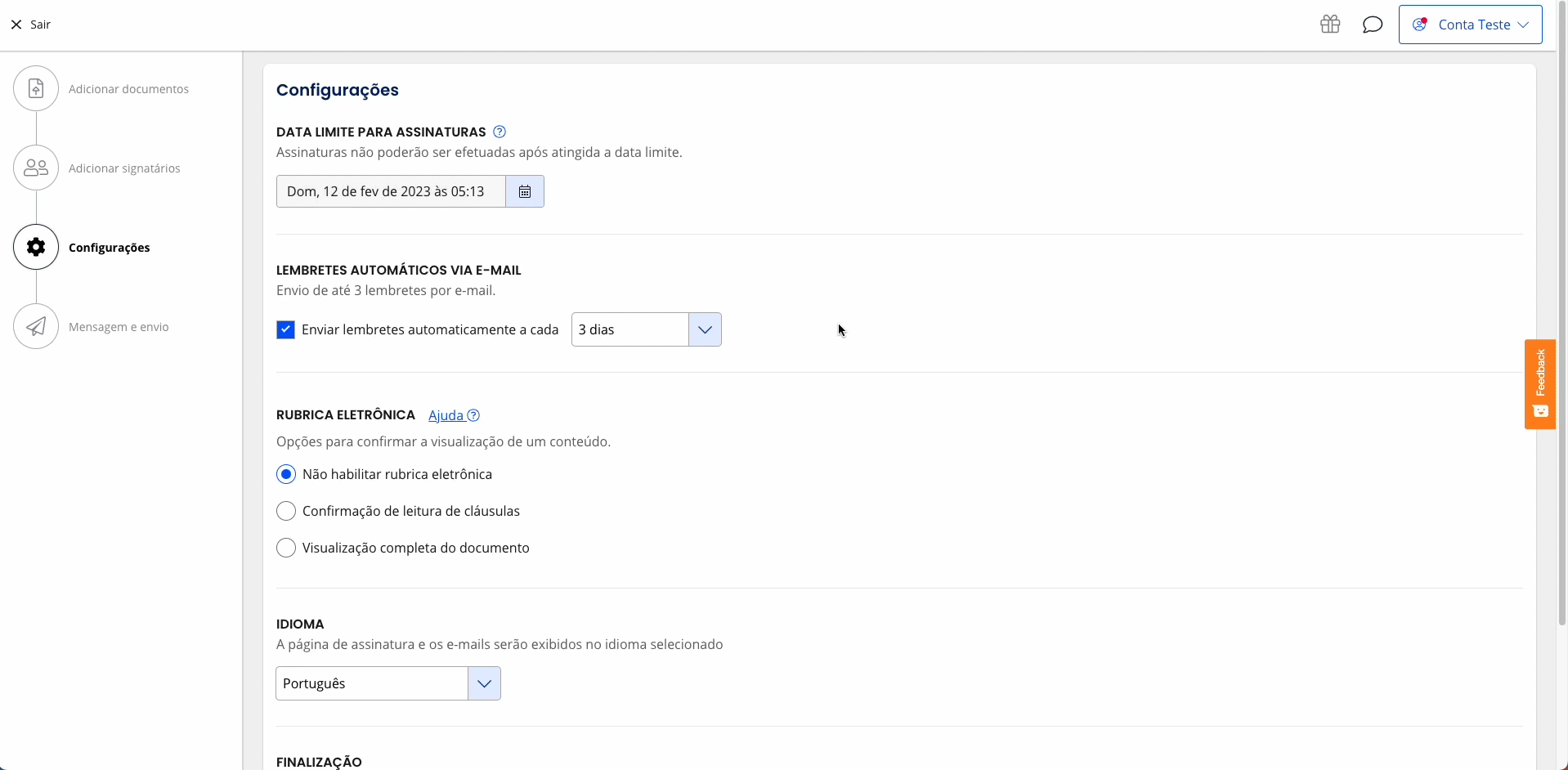Open the orange Feedback side tab
The height and width of the screenshot is (770, 1568).
click(1540, 384)
